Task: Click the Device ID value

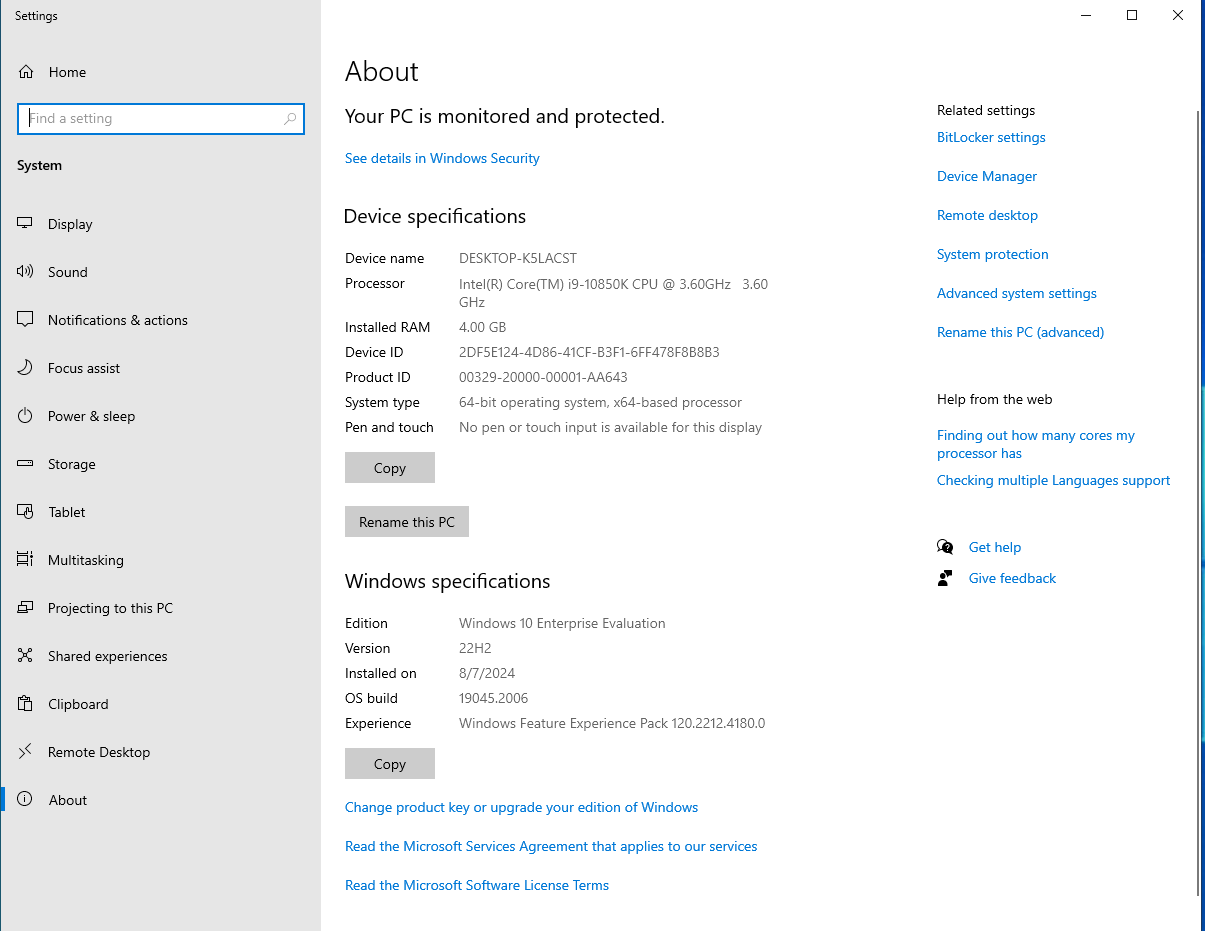Action: click(589, 352)
